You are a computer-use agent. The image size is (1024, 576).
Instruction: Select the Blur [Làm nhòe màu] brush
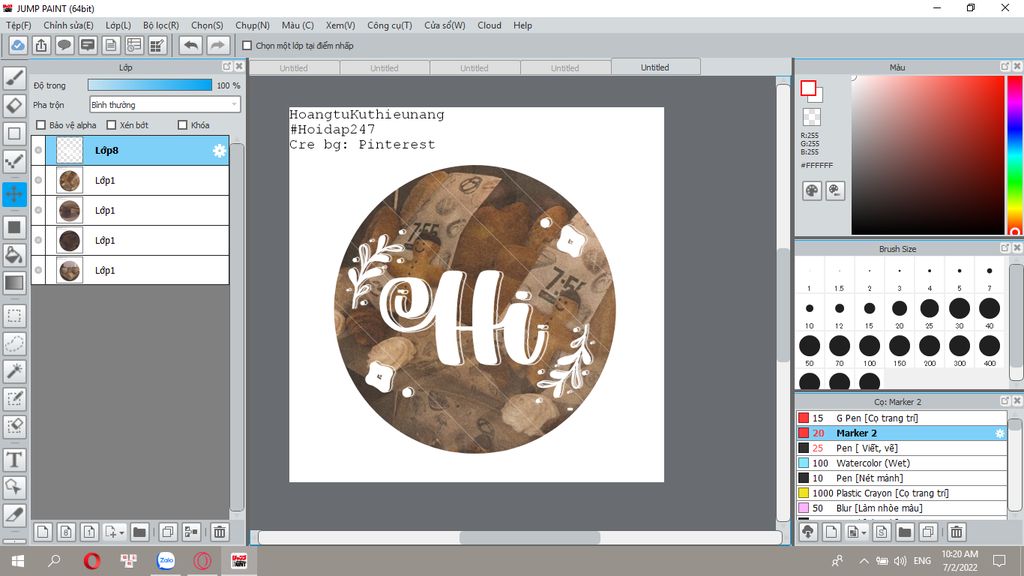coord(901,508)
